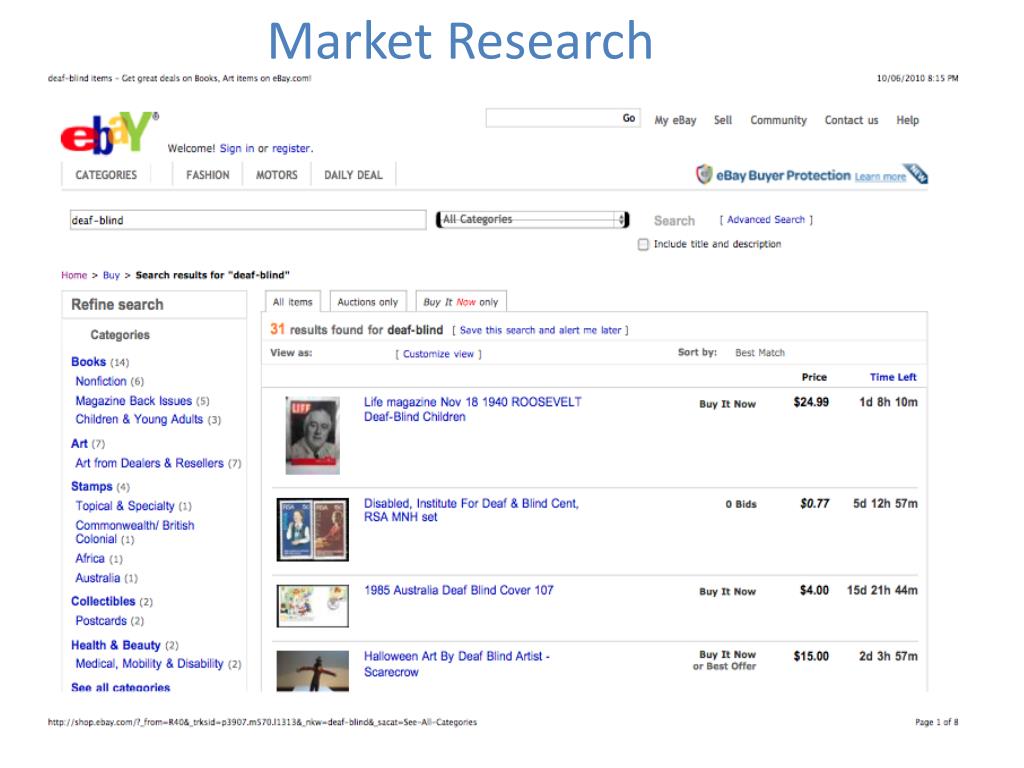Filter by Nonfiction subcategory

coord(101,381)
